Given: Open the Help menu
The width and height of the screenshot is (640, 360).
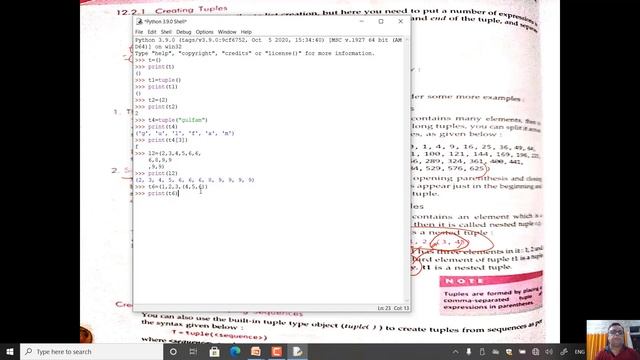Looking at the screenshot, I should [246, 32].
